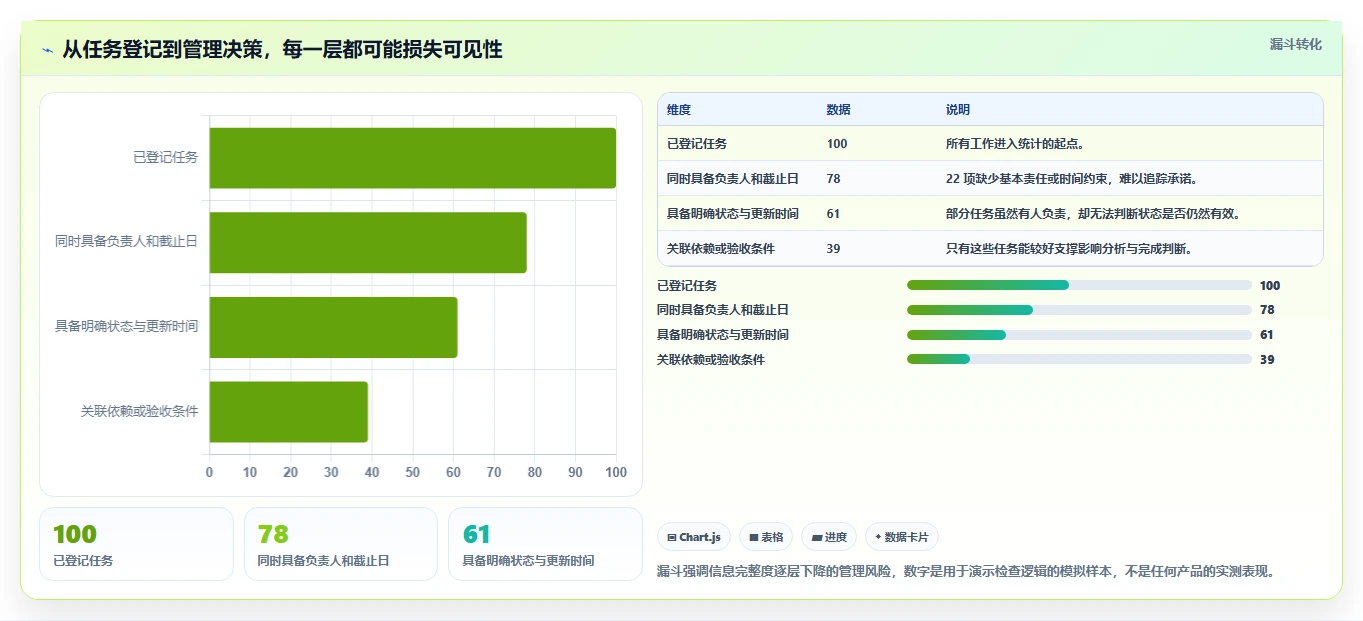The height and width of the screenshot is (621, 1363).
Task: Click the description starting with 只有这些任务能较好支撑
Action: [1130, 248]
